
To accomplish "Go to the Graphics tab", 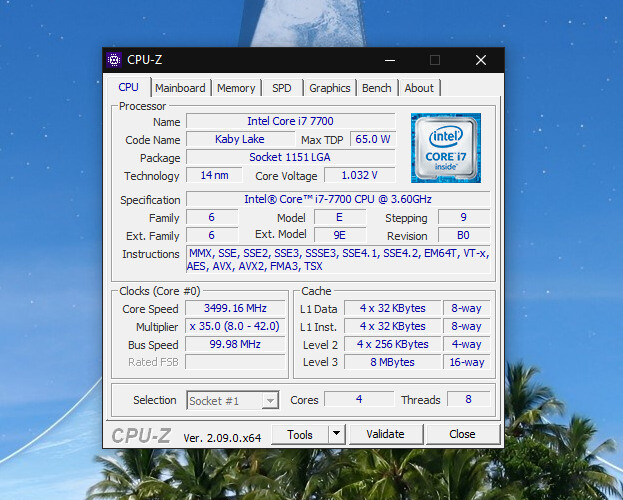I will coord(330,88).
